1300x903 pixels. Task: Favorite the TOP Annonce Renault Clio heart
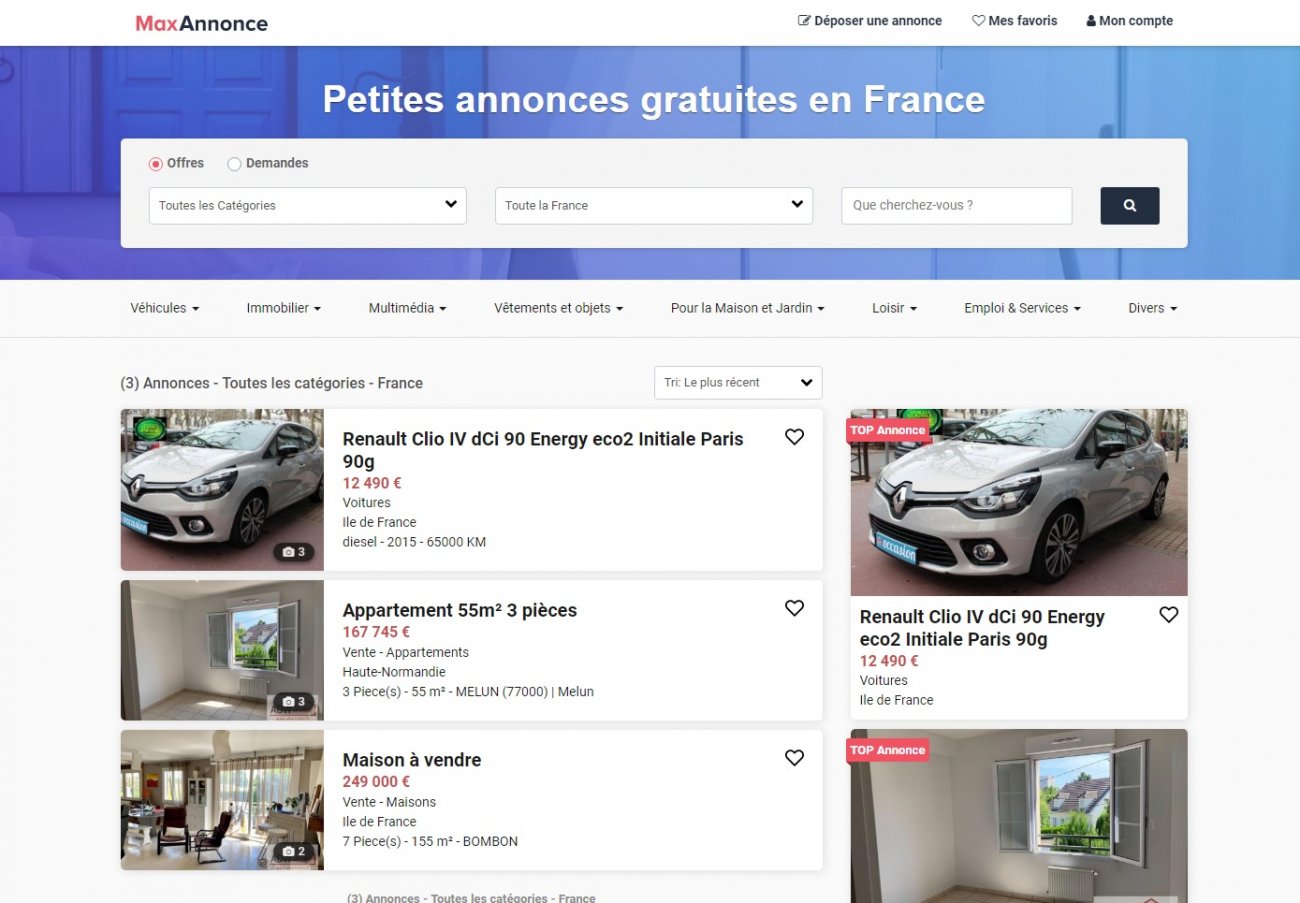click(1169, 615)
